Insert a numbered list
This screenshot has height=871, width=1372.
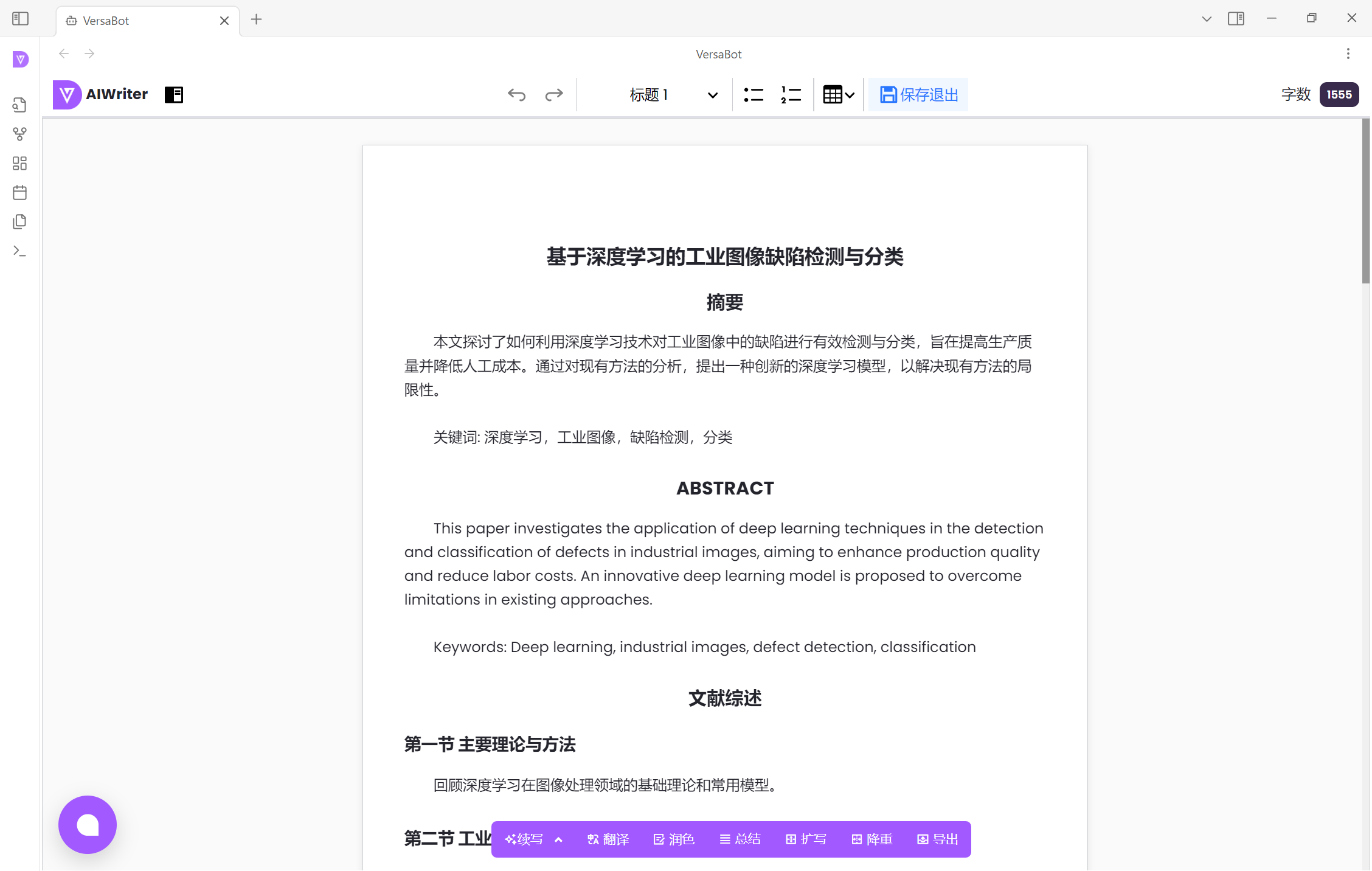[791, 94]
